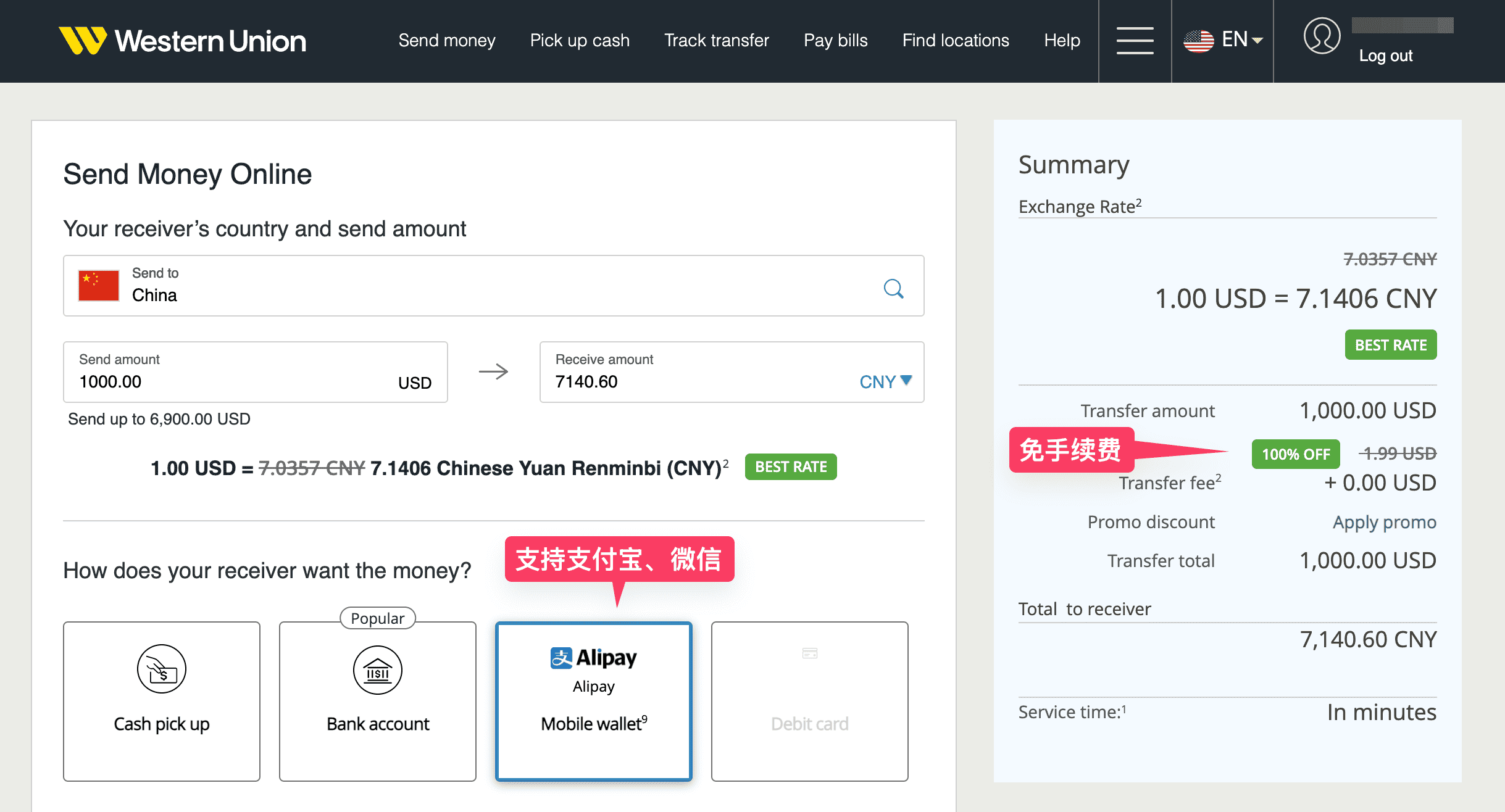
Task: Click the Western Union logo
Action: point(182,41)
